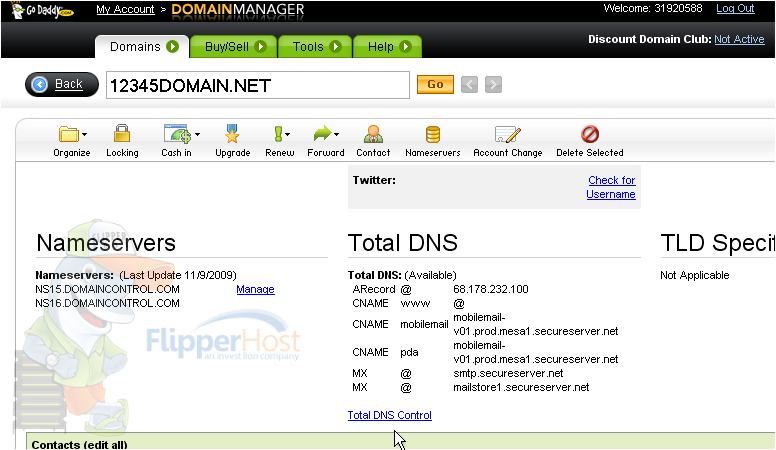Select NS15.DOMAINCONTROL.COM text
This screenshot has height=450, width=776.
[107, 289]
